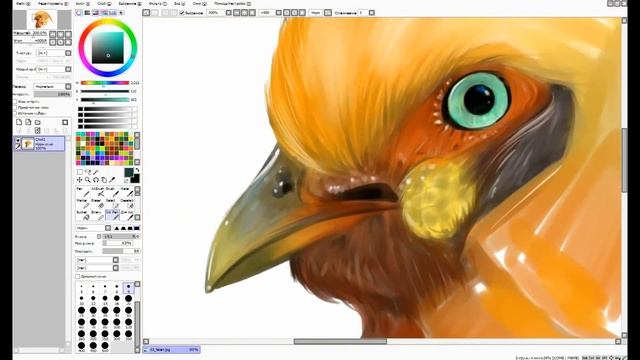Open the canvas rotation angle dropdown

(278, 13)
